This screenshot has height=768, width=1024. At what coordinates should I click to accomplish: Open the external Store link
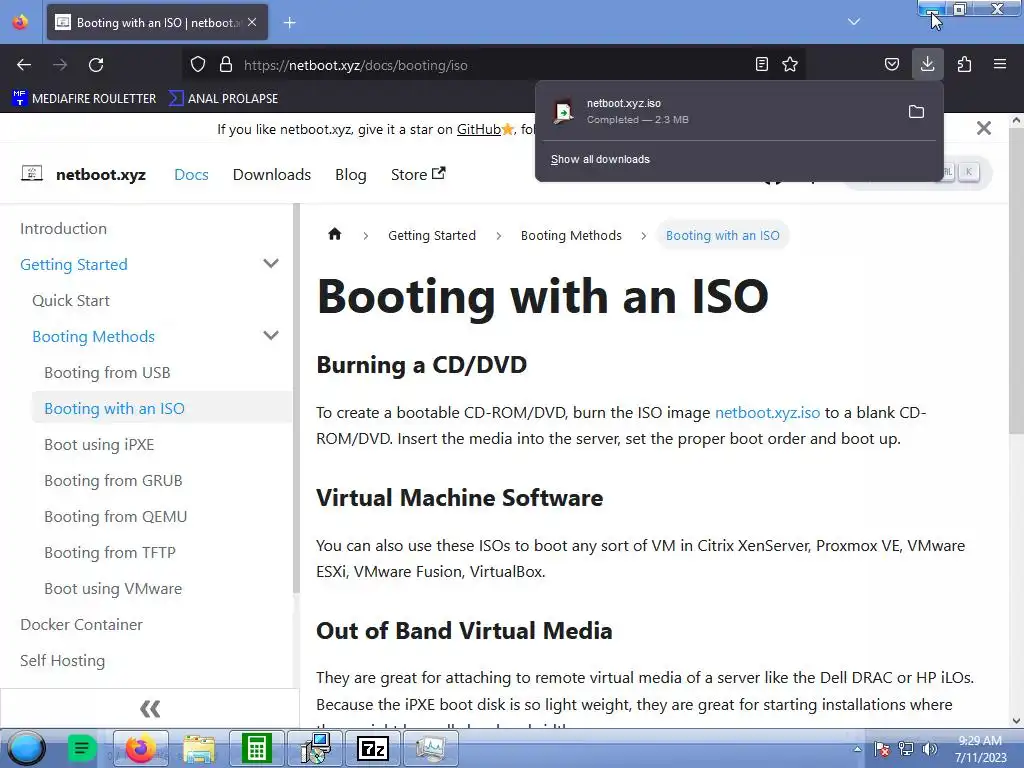(418, 174)
